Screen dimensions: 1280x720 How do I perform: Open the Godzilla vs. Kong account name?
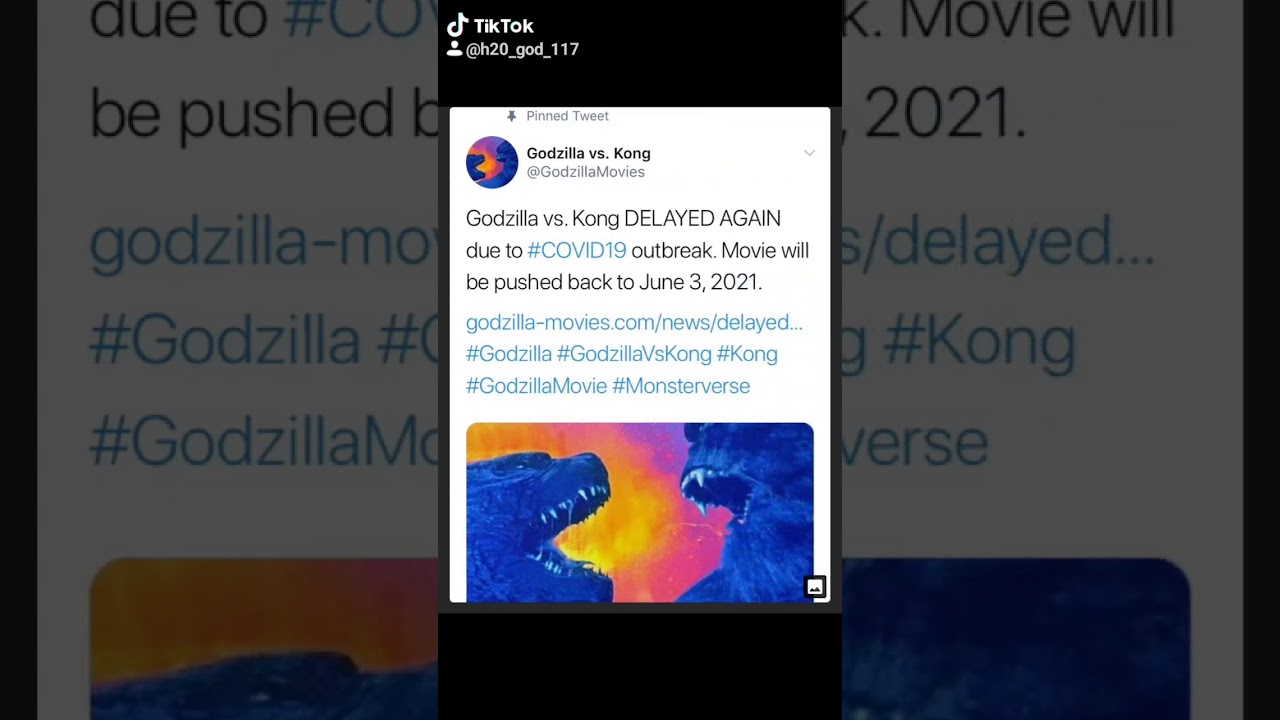pos(588,153)
